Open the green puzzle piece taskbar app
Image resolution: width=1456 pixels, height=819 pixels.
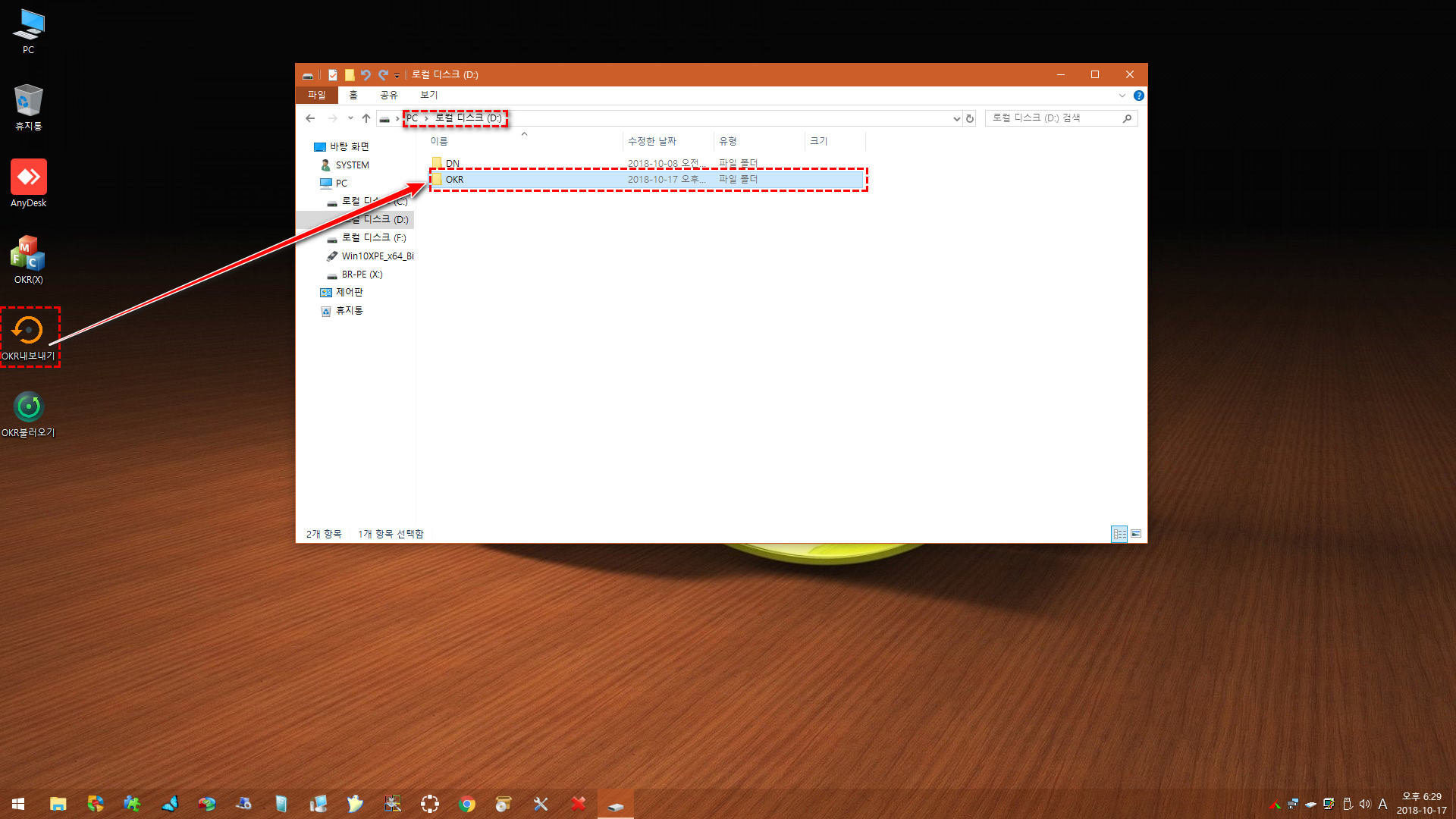pos(132,804)
